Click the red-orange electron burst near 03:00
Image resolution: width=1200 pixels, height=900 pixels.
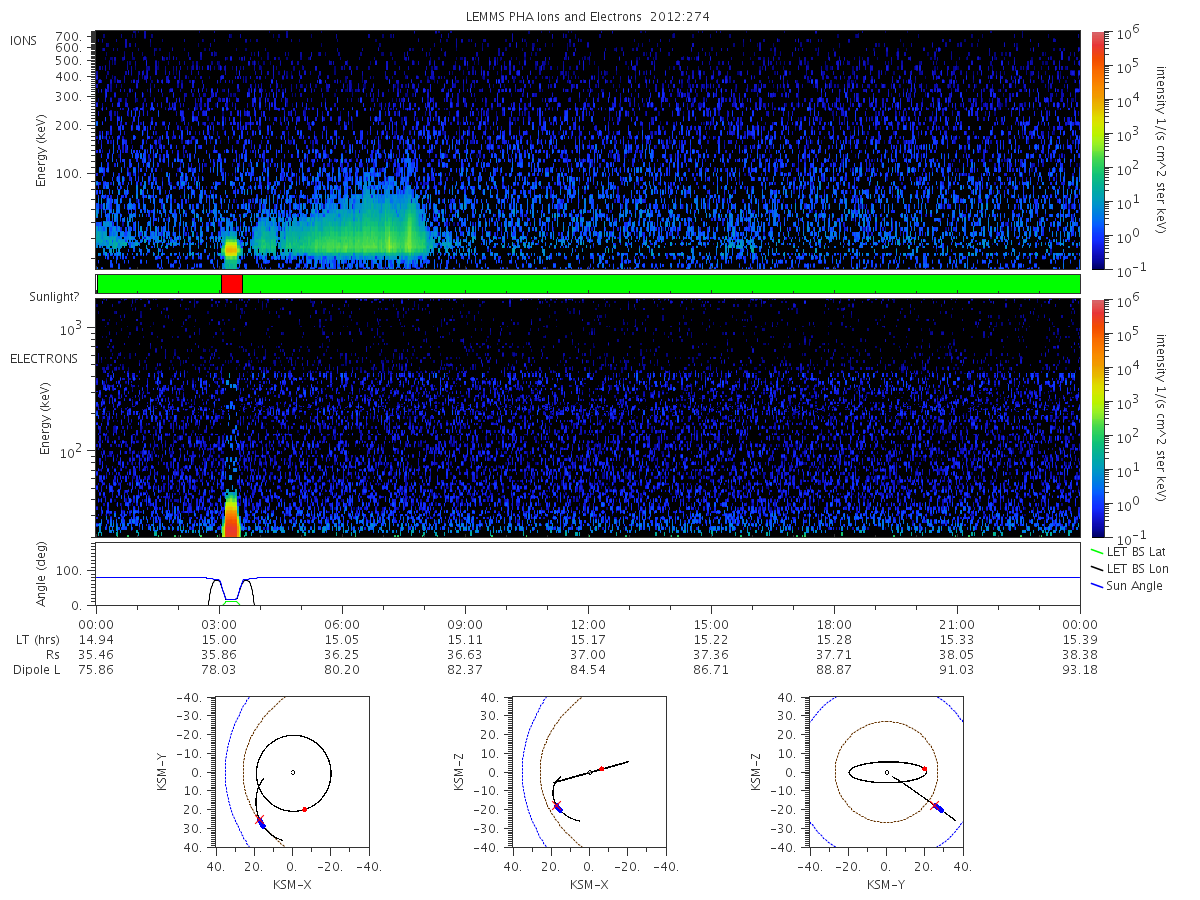pyautogui.click(x=231, y=516)
